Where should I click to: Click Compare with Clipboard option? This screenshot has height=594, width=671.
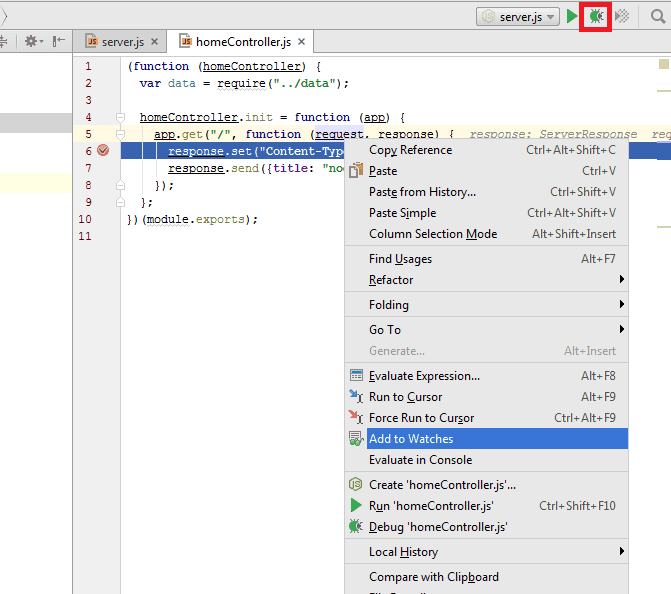pos(433,577)
